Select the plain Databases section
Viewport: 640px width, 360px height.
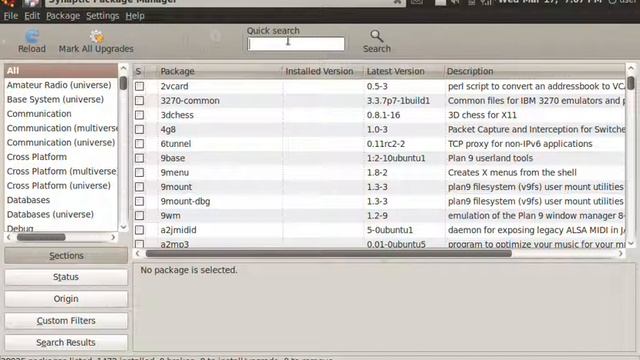[28, 200]
